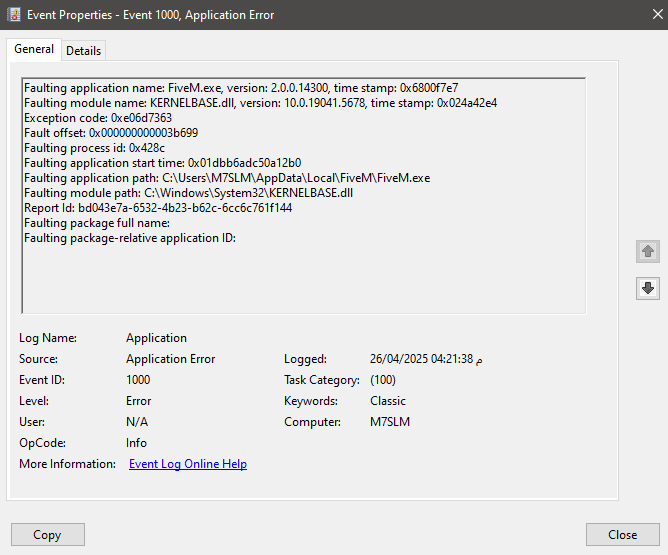Click the Computer value M7SLM
668x555 pixels.
click(x=390, y=422)
